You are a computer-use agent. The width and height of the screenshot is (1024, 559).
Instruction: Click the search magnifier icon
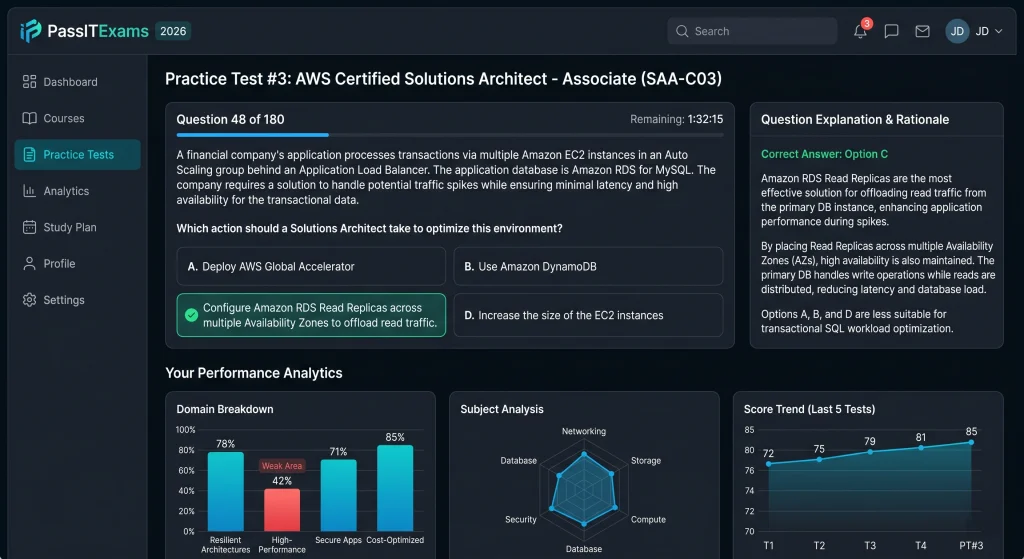click(682, 31)
